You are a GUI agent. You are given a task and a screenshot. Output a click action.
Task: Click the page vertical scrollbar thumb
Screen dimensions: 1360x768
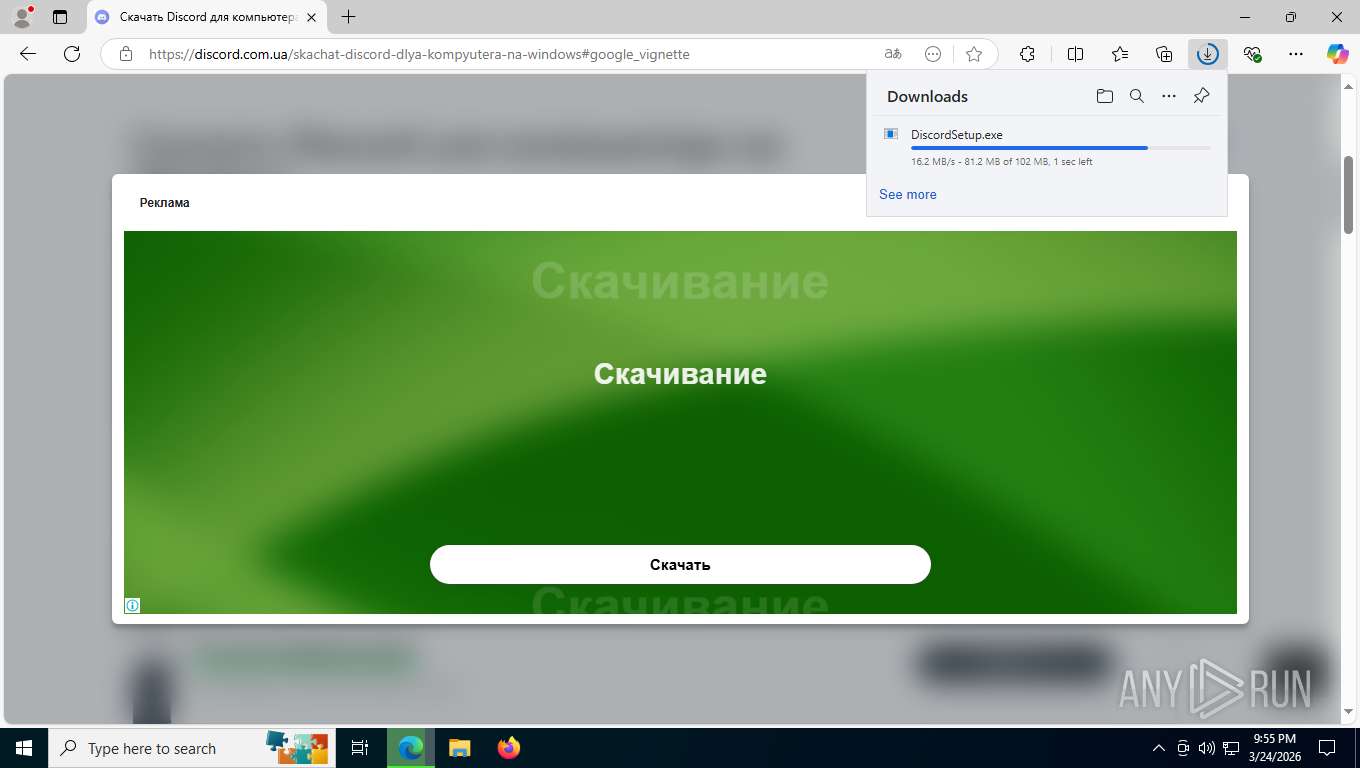tap(1348, 194)
